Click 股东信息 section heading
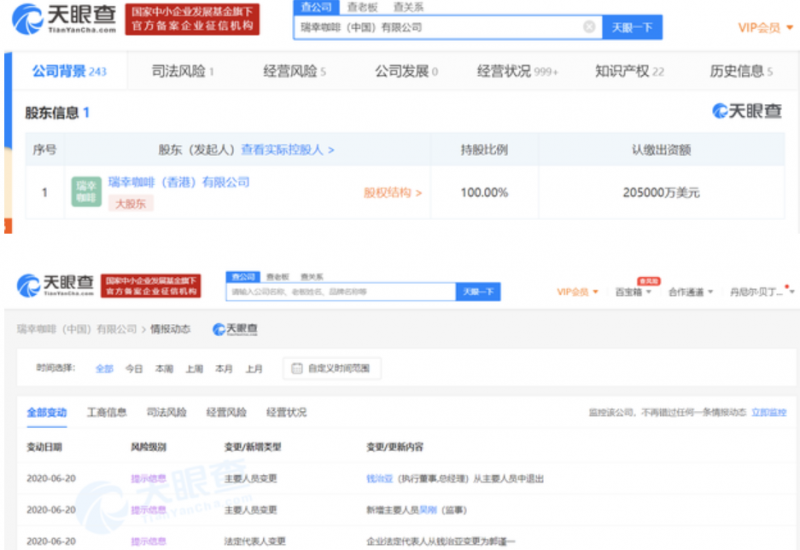800x550 pixels. [x=57, y=112]
